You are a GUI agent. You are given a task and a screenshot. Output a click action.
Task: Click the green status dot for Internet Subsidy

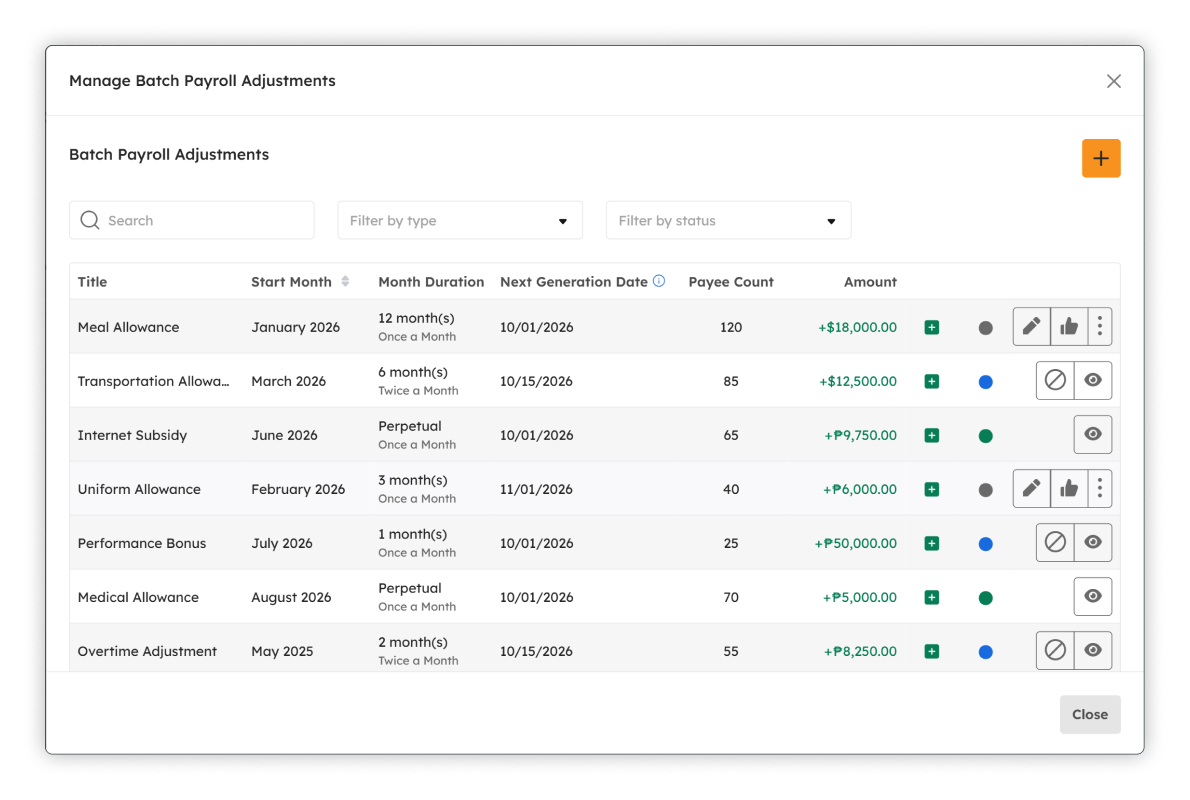(985, 436)
